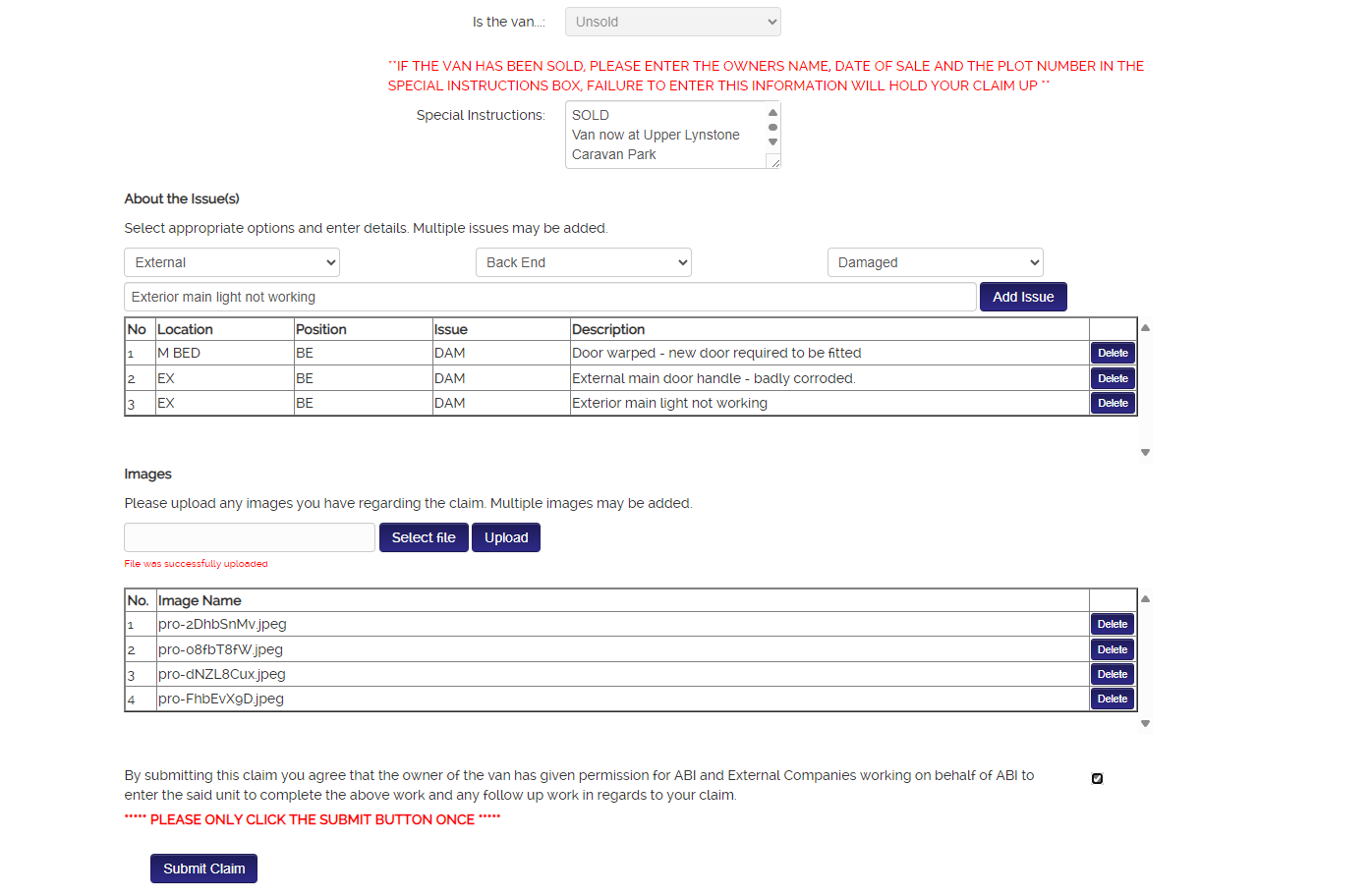Open the Back End position dropdown
Screen dimensions: 1371x896
583,262
